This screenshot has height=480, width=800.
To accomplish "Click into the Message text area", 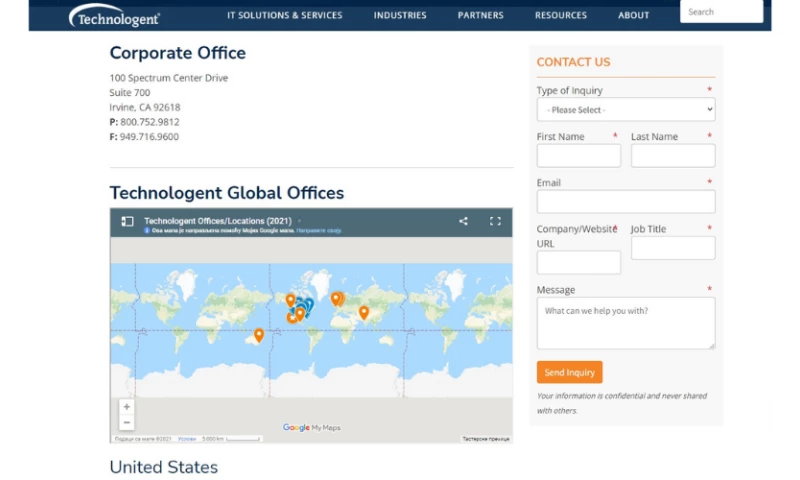I will (x=625, y=323).
